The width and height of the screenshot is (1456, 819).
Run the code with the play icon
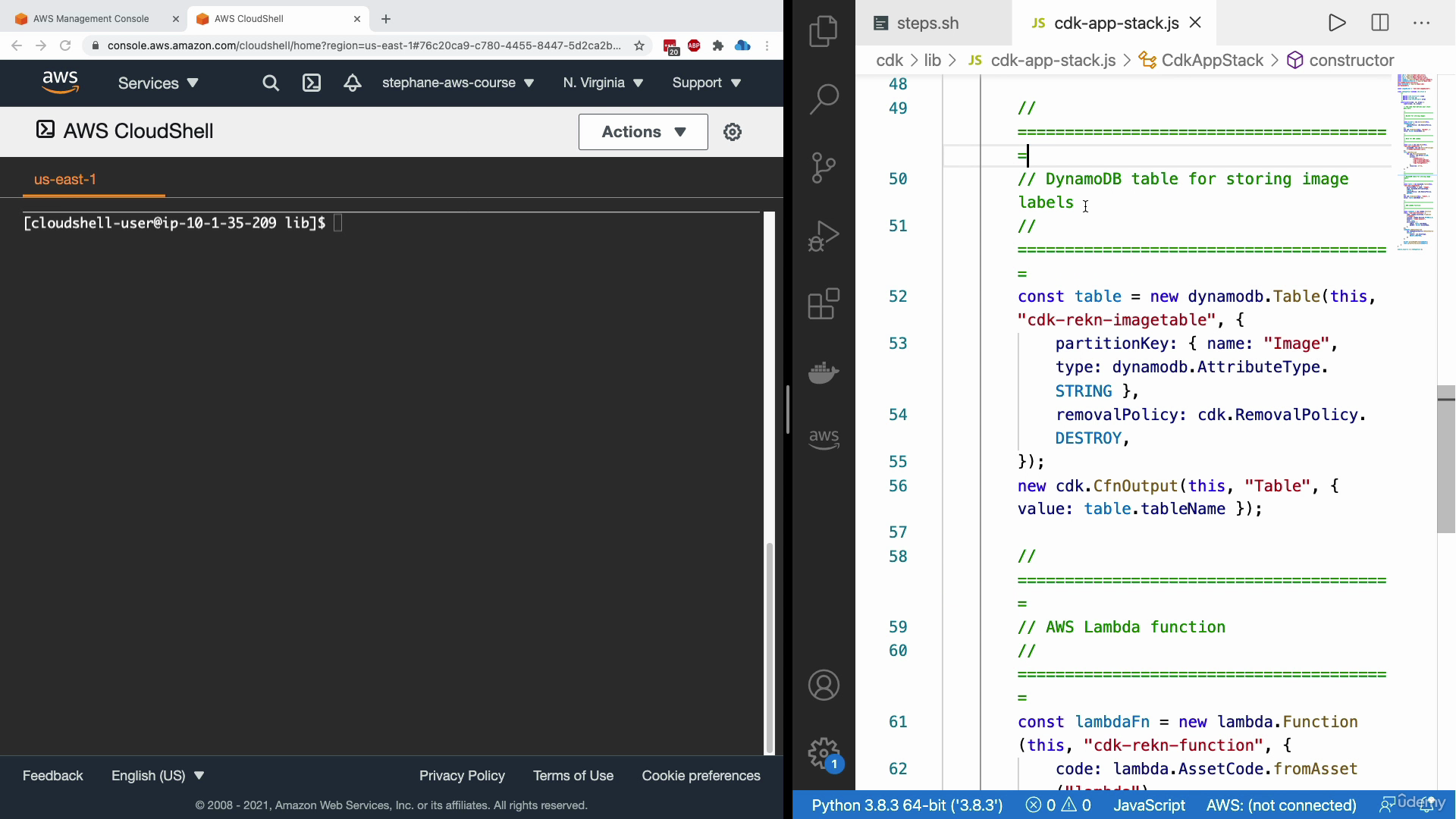(x=1337, y=23)
